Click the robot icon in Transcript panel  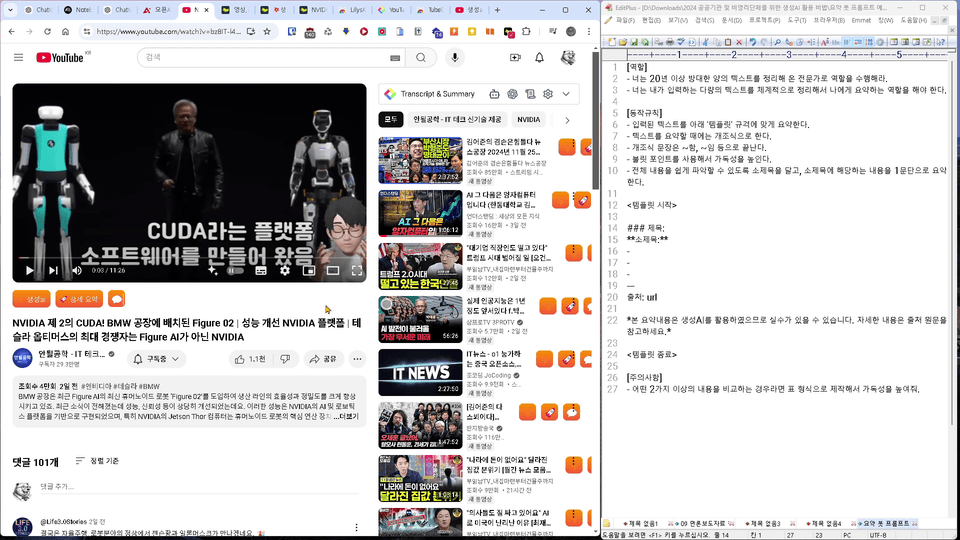pyautogui.click(x=494, y=94)
